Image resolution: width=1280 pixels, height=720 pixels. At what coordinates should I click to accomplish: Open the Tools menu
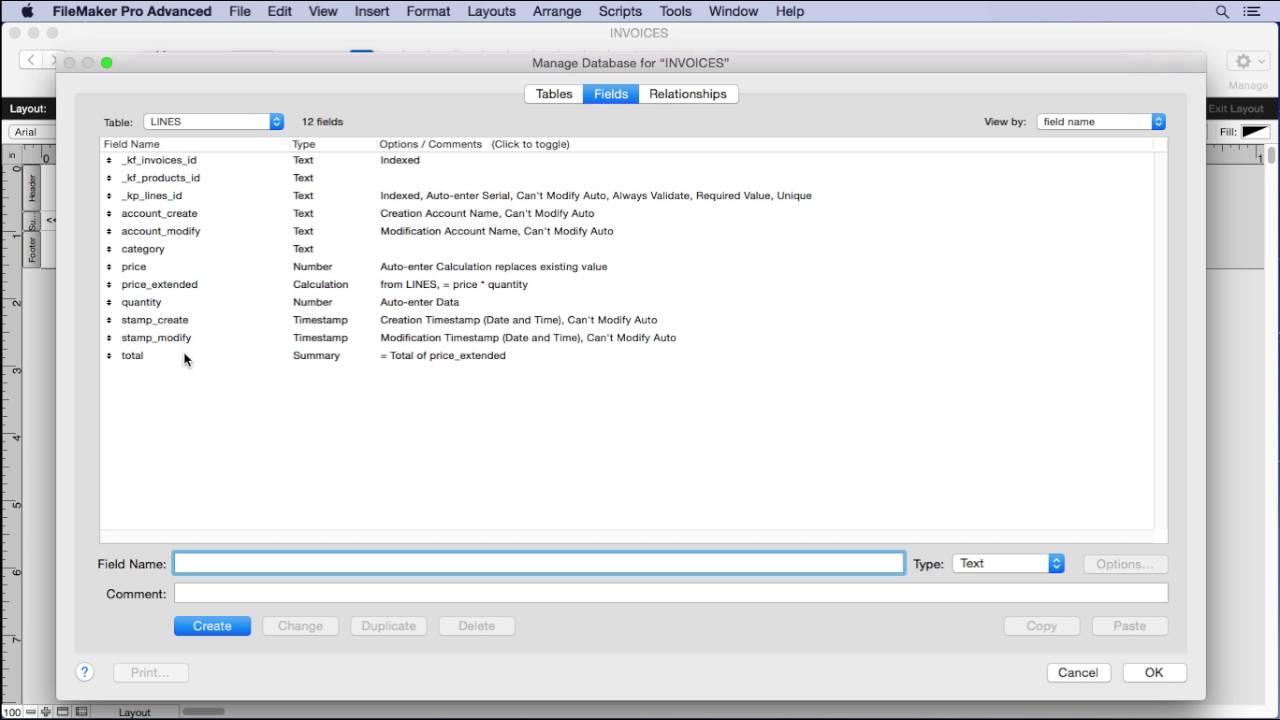coord(675,11)
